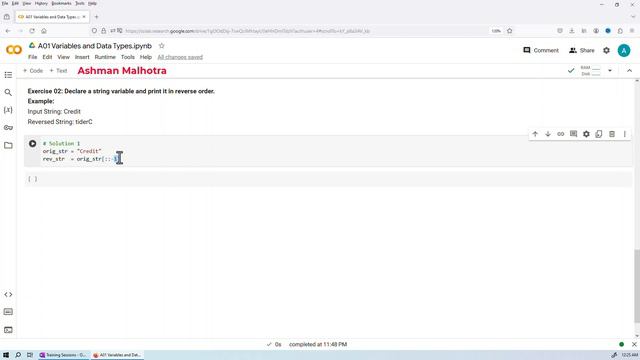Open the Runtime menu
This screenshot has height=360, width=640.
tap(105, 57)
